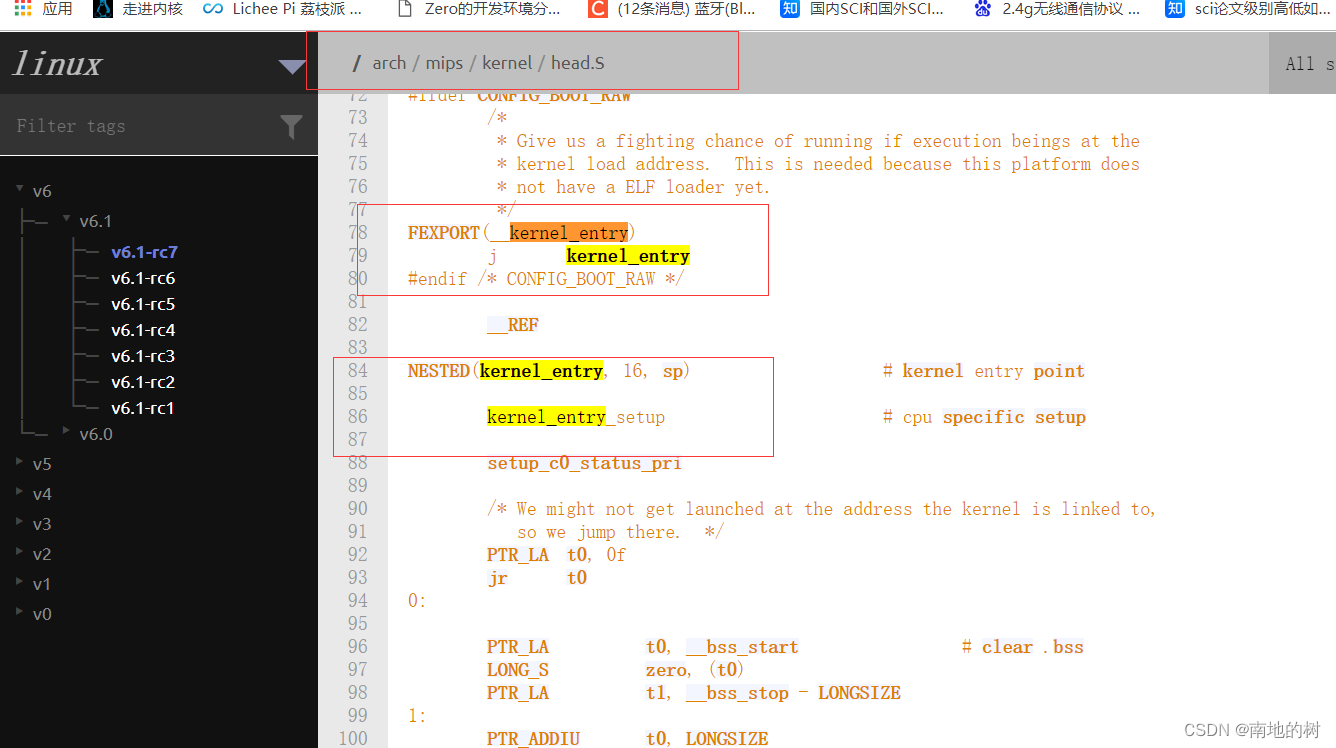Open the 2.4g无线通信协议 bookmark
Viewport: 1336px width, 748px height.
click(1058, 9)
